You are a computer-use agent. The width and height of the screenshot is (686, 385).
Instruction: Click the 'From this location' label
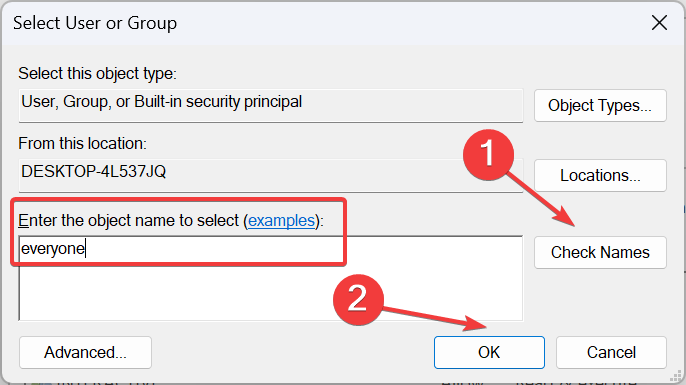82,144
